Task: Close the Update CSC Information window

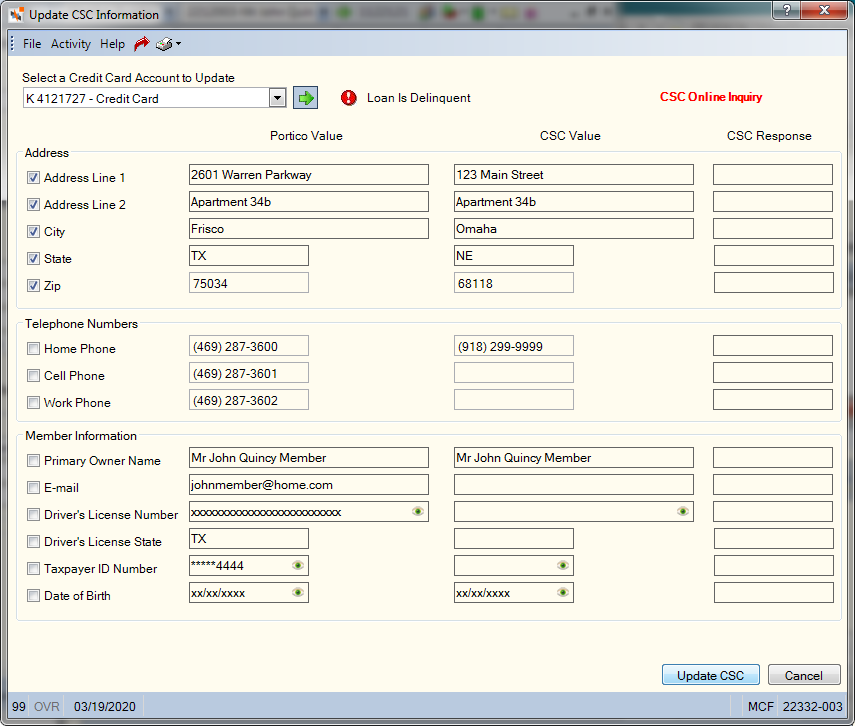Action: click(825, 10)
